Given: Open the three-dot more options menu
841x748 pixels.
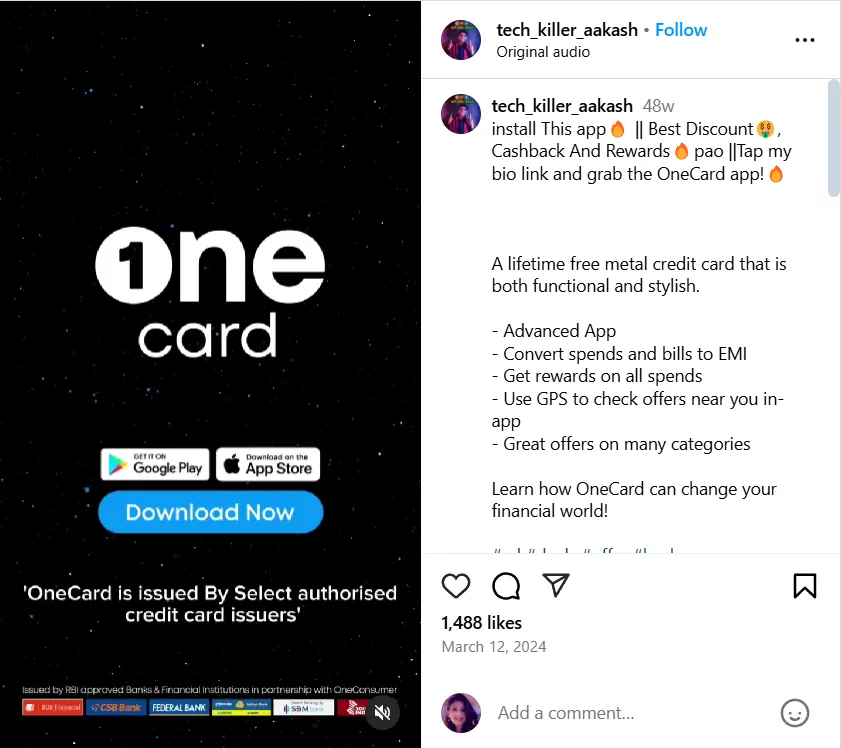Looking at the screenshot, I should 805,40.
